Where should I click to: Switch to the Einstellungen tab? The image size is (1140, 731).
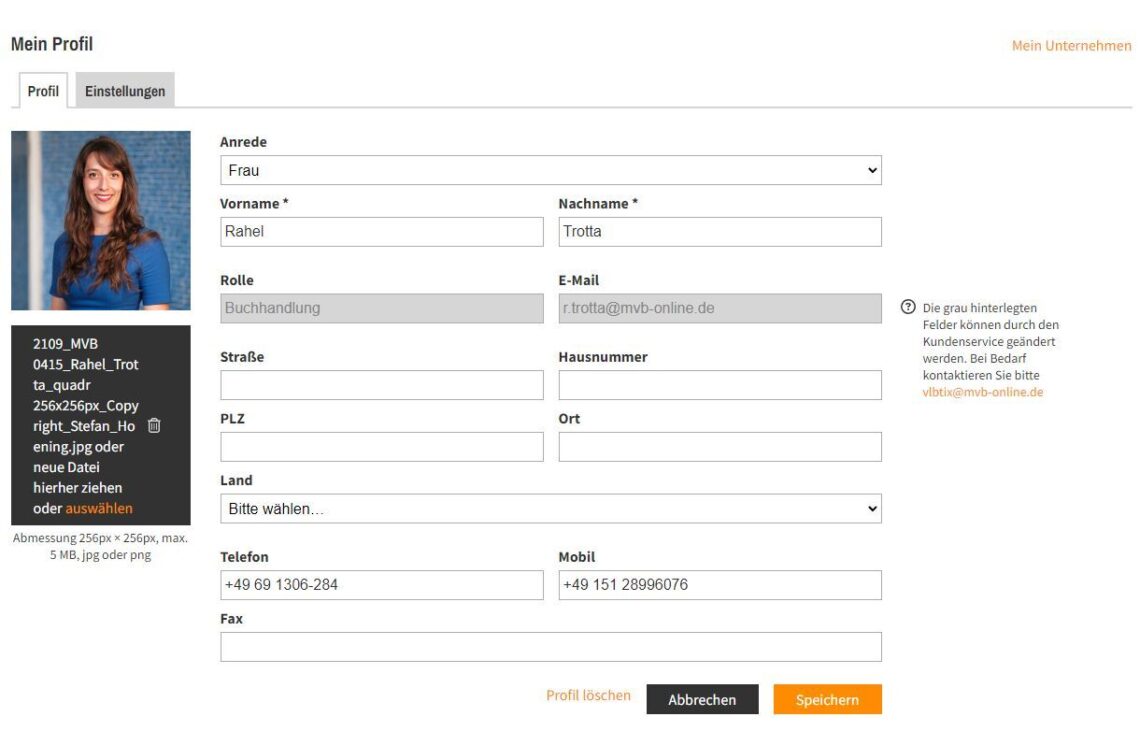pos(125,91)
